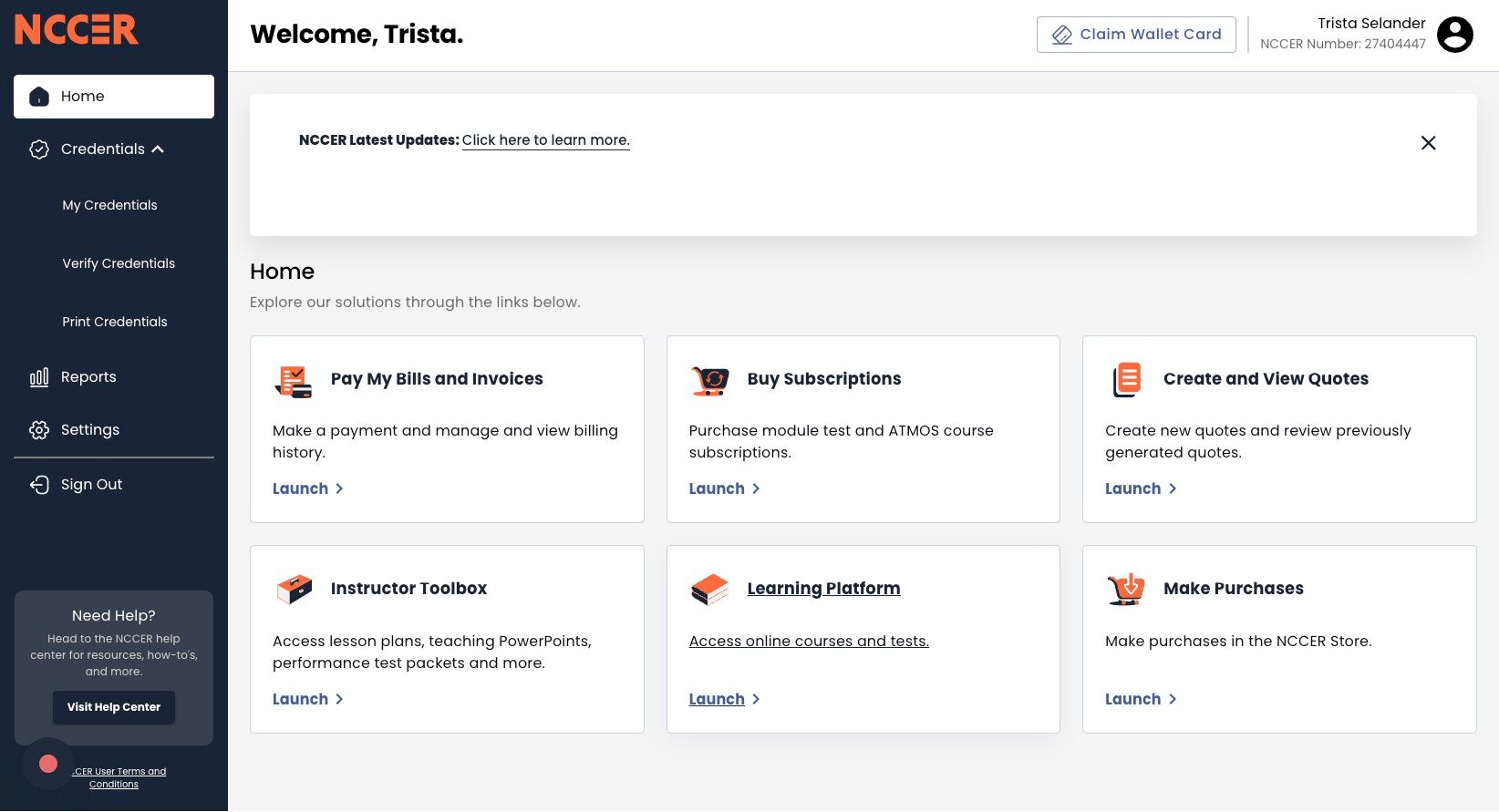Launch the Learning Platform

pos(724,700)
